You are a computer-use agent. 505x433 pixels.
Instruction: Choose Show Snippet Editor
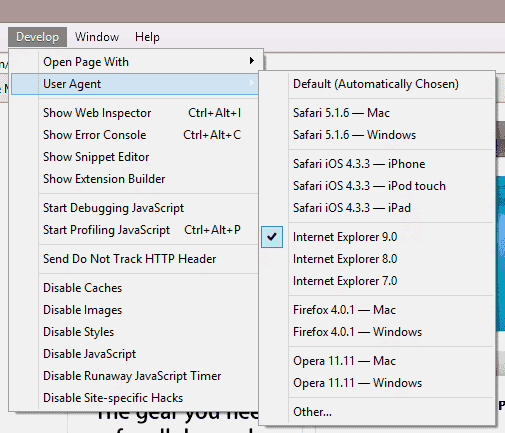pos(135,157)
